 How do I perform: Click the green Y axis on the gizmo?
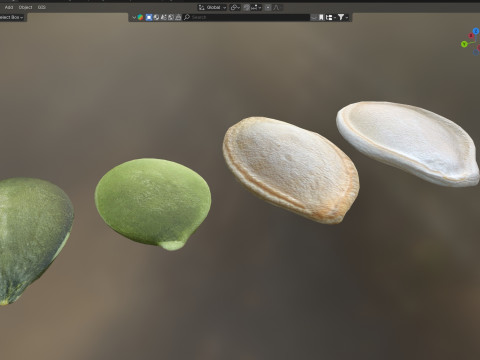pyautogui.click(x=464, y=44)
